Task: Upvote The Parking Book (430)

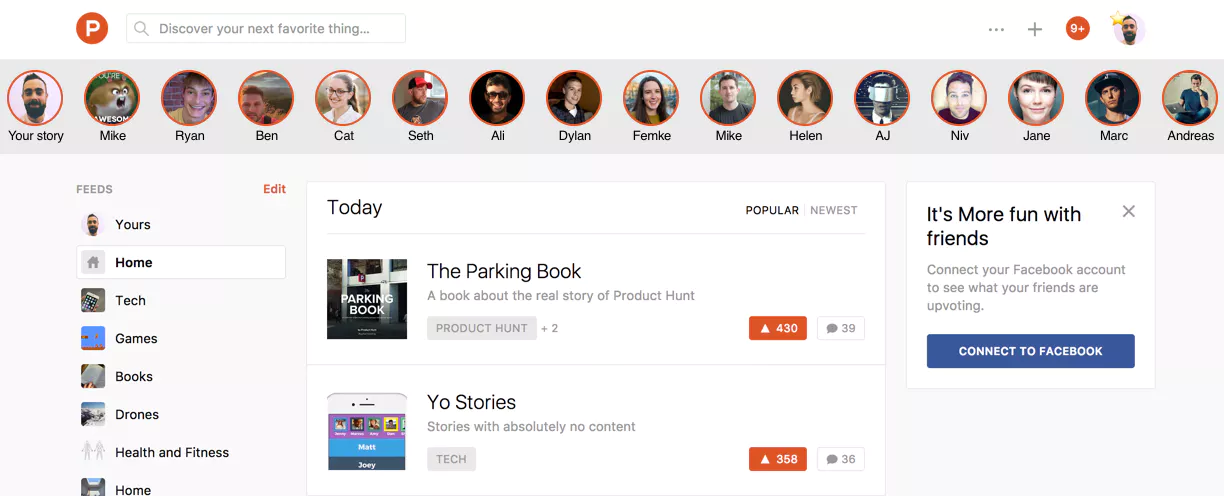Action: 778,328
